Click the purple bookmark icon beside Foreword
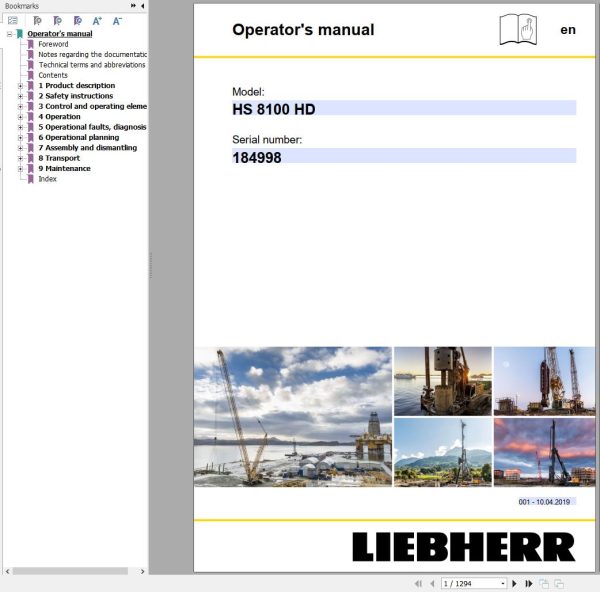The image size is (600, 592). 31,44
